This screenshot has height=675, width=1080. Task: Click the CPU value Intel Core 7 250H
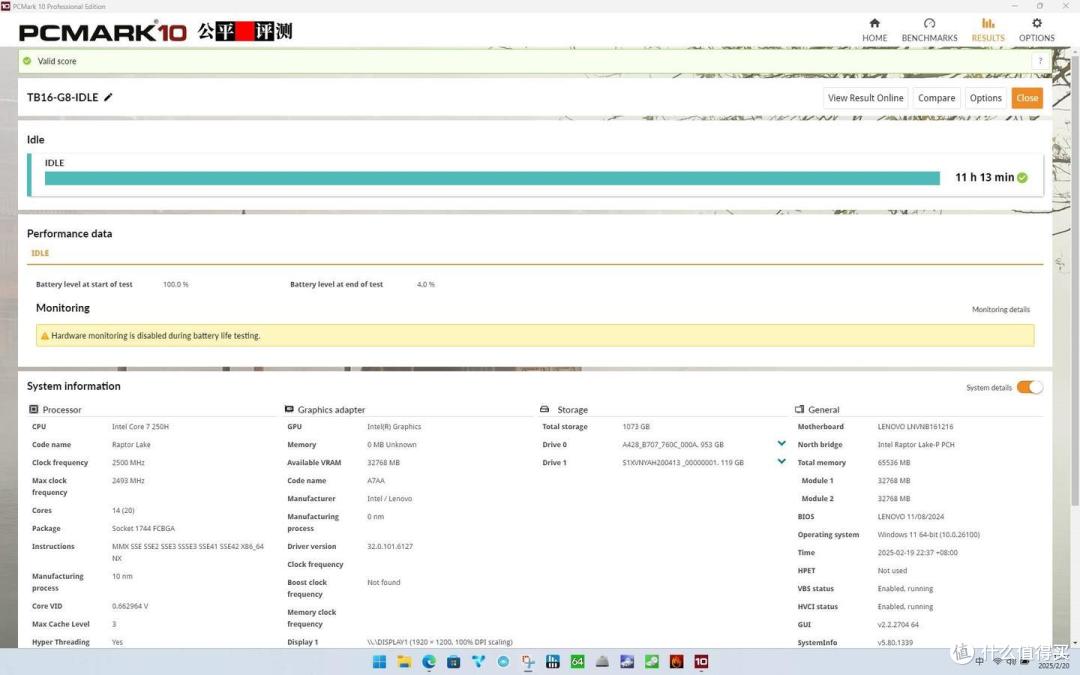coord(141,426)
